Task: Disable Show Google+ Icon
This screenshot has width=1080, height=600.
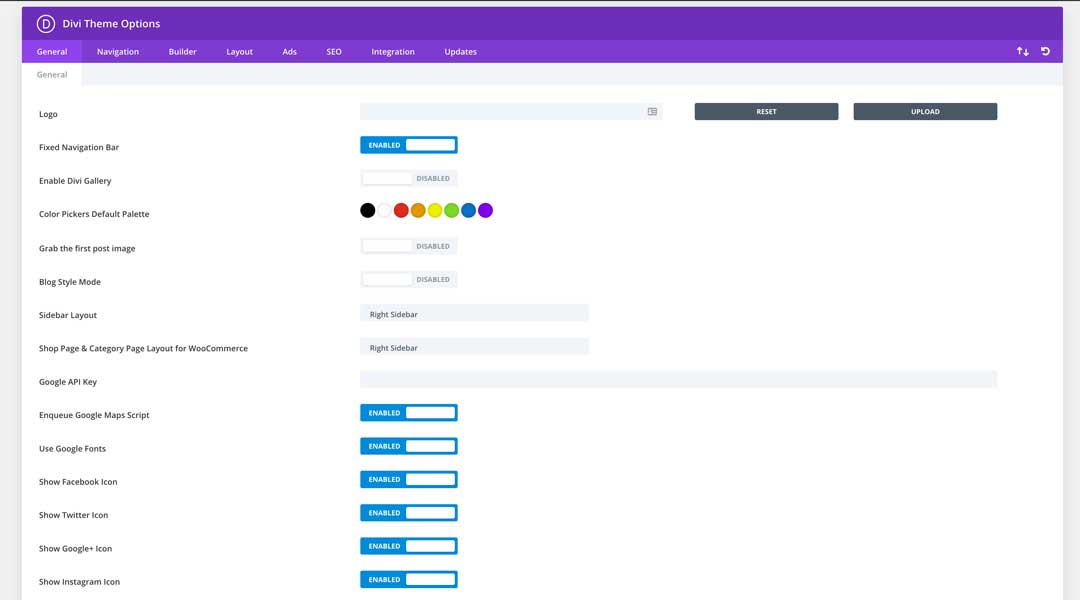Action: click(x=408, y=546)
